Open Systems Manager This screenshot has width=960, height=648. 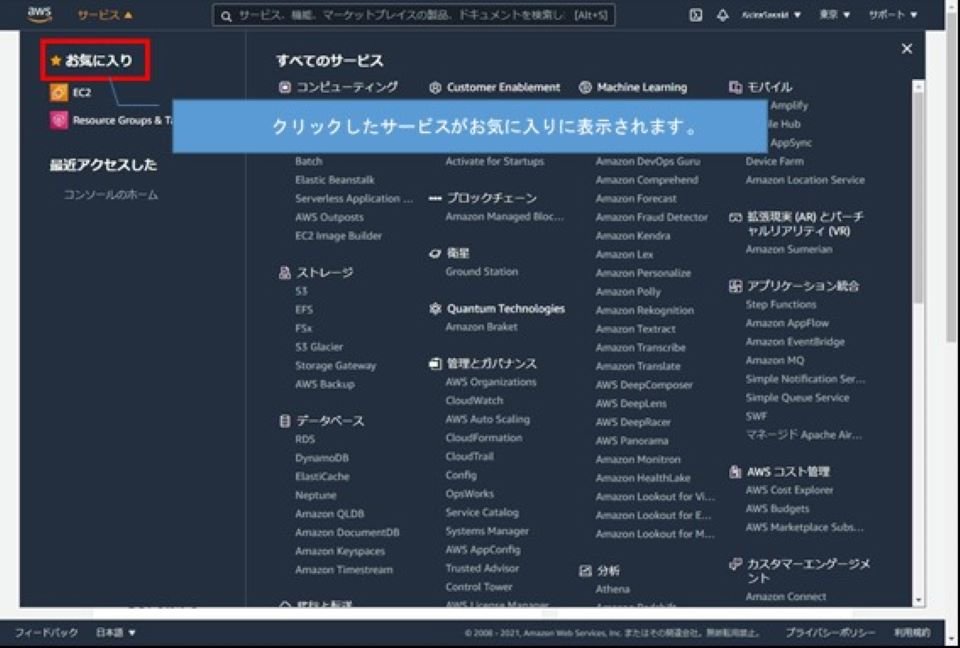[487, 531]
